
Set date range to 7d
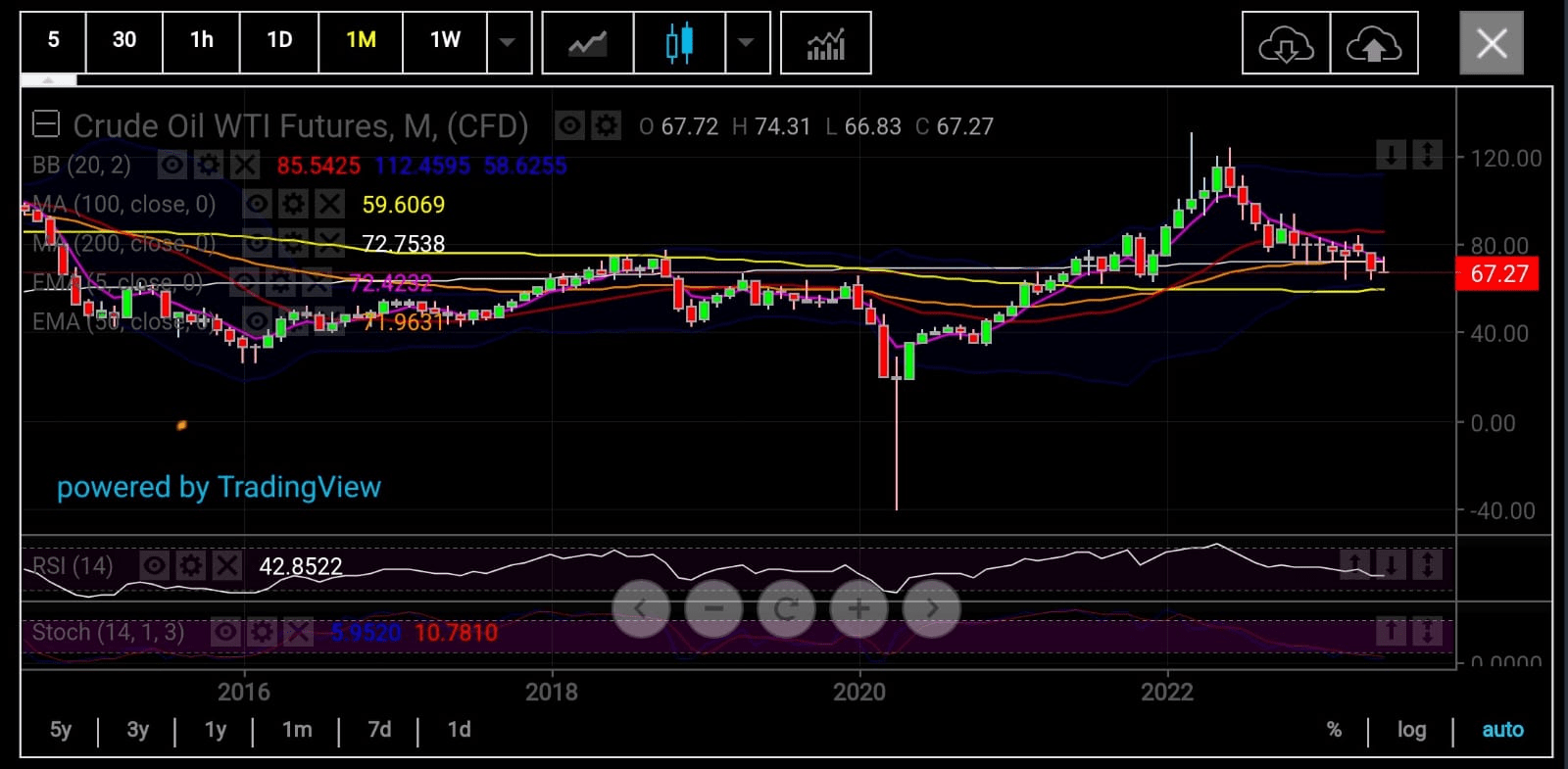tap(379, 730)
